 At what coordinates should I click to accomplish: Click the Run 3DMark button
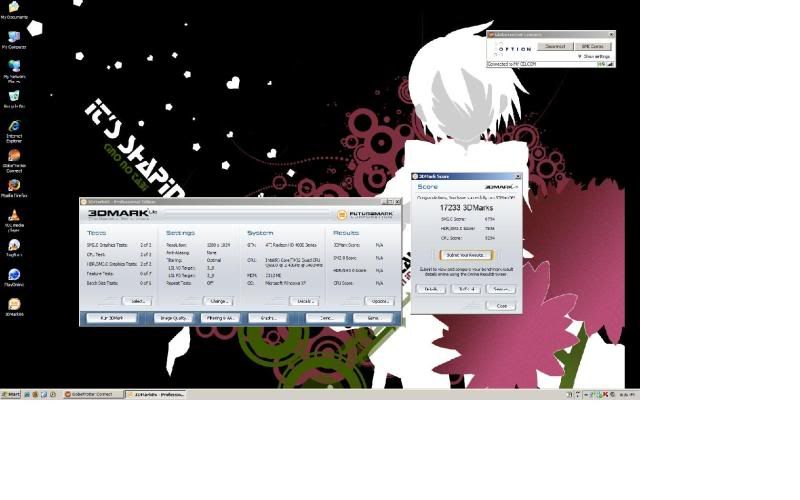(112, 318)
